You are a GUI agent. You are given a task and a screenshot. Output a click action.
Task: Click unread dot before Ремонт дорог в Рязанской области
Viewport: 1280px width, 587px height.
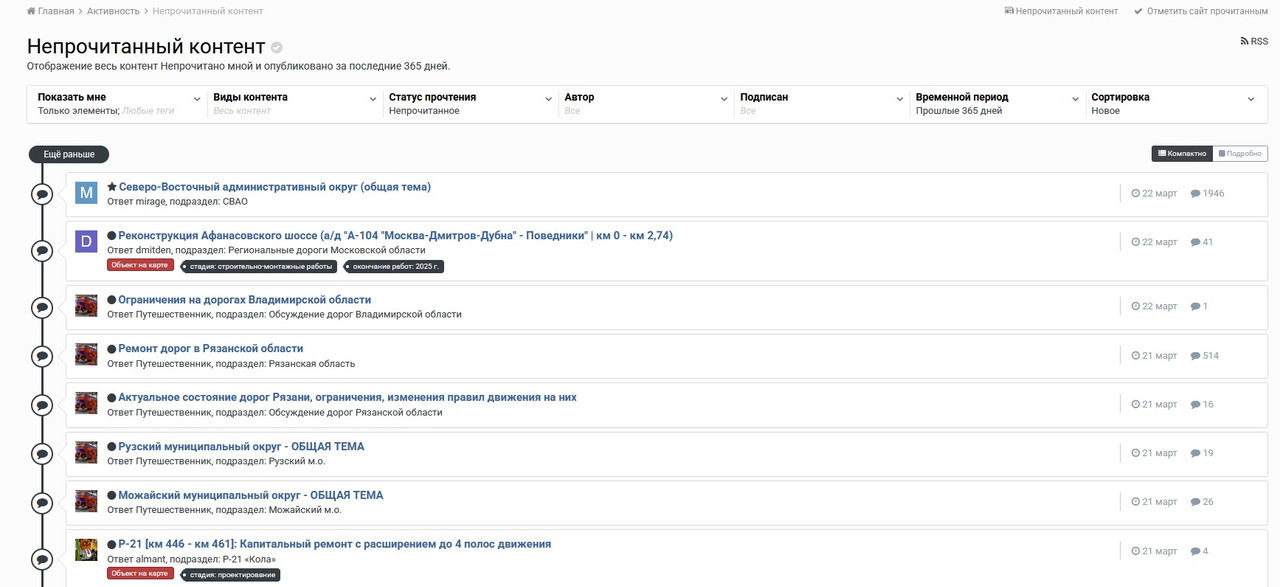[112, 349]
